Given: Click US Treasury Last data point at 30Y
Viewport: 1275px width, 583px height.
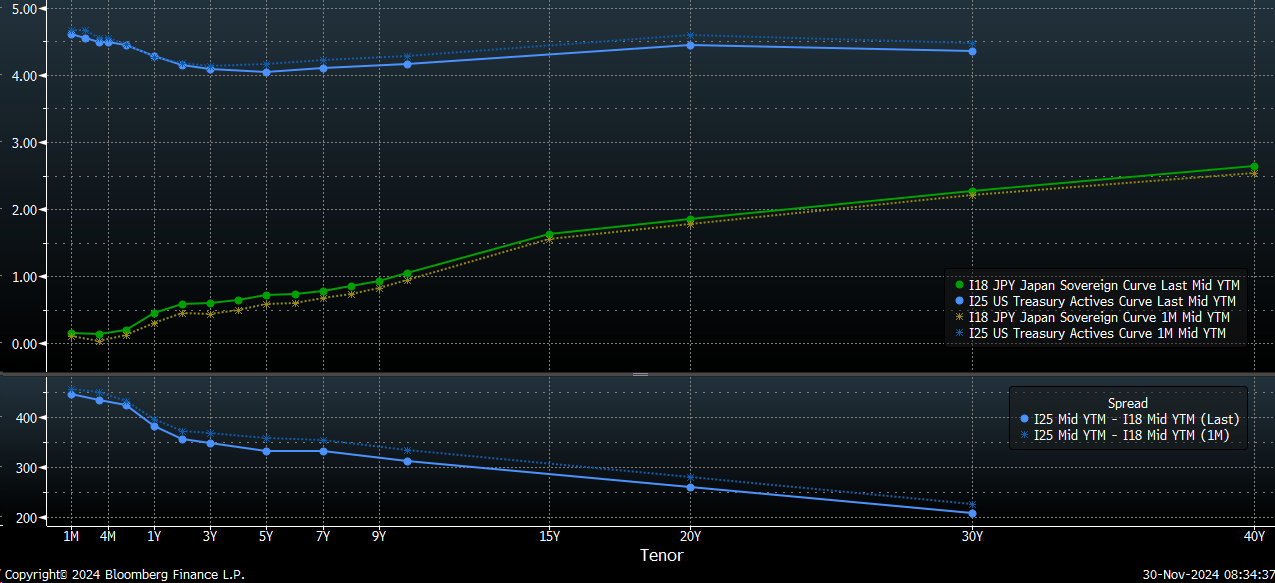Looking at the screenshot, I should coord(972,51).
